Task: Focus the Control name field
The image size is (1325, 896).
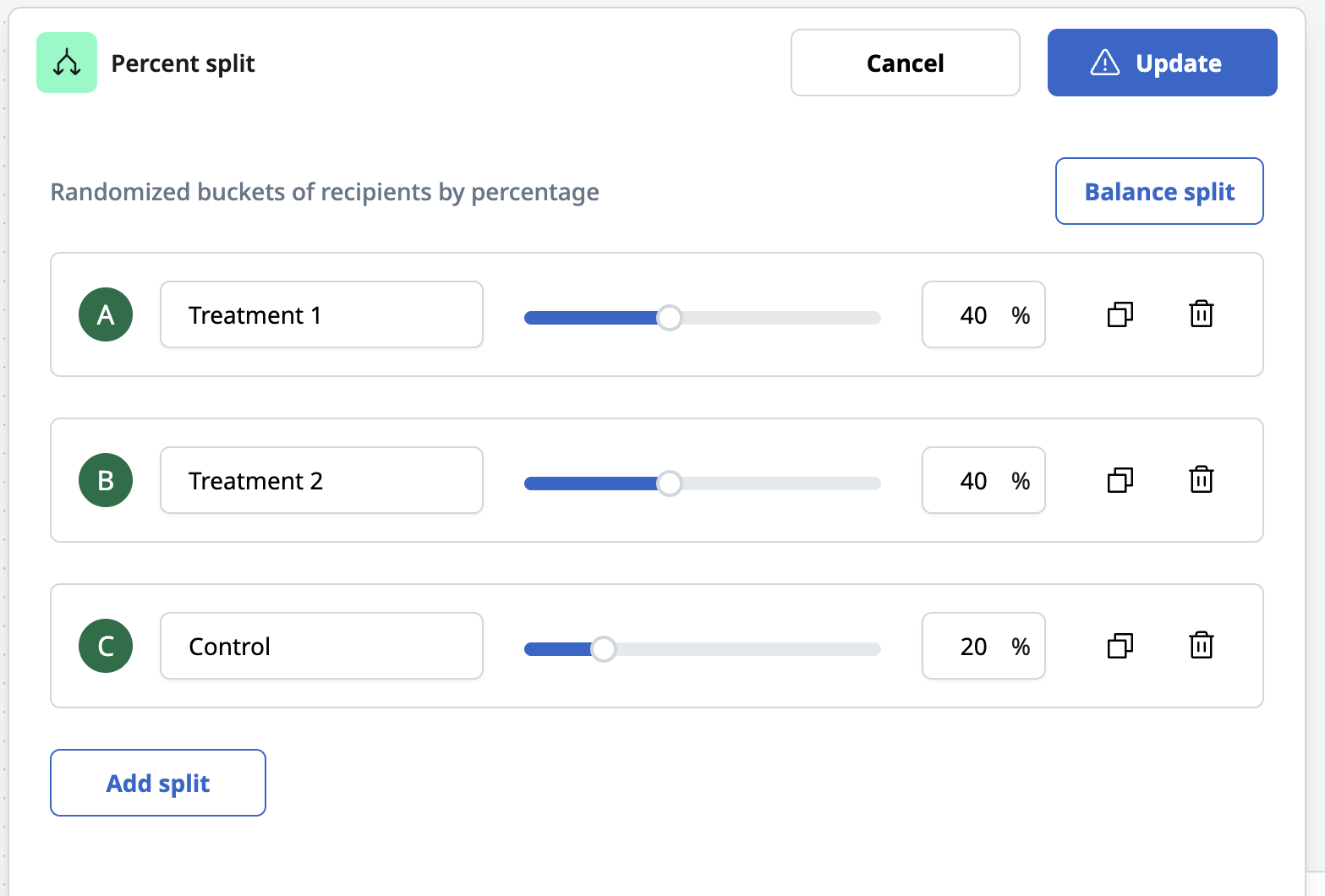Action: [321, 646]
